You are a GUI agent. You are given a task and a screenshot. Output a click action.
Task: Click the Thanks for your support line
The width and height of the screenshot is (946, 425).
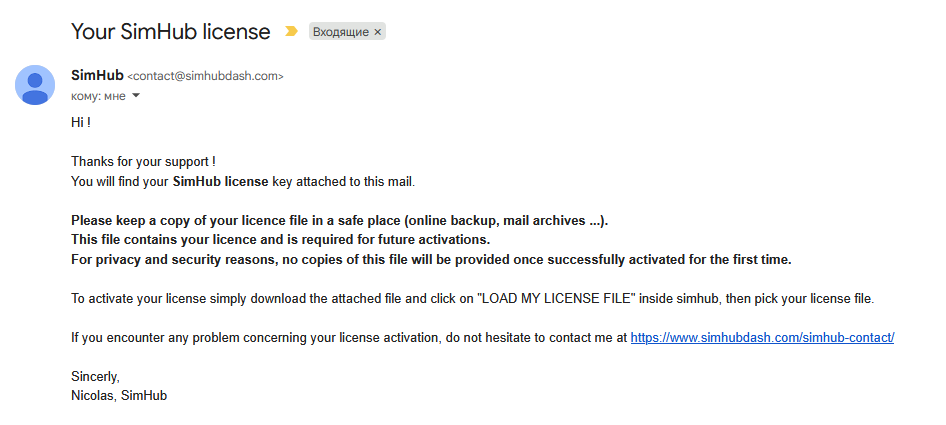[143, 161]
